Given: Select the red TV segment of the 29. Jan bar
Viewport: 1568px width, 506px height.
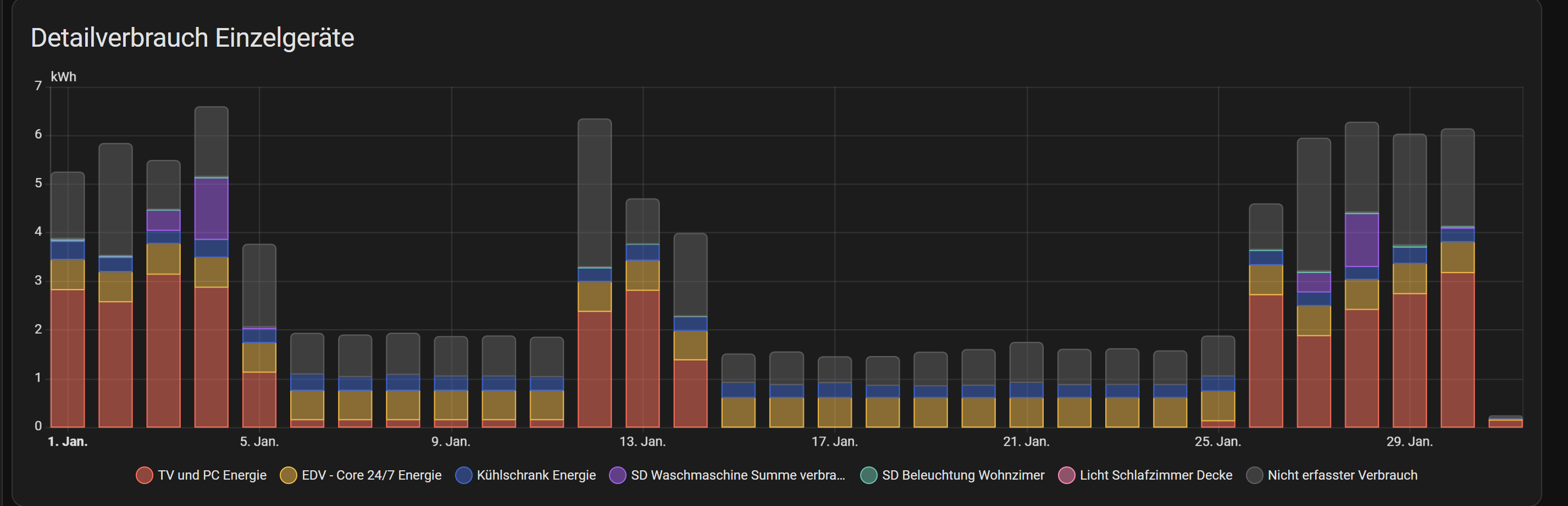Looking at the screenshot, I should 1409,360.
